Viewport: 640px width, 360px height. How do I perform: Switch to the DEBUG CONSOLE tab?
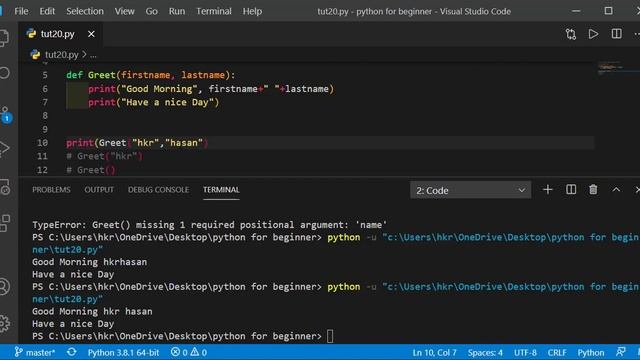click(x=158, y=190)
